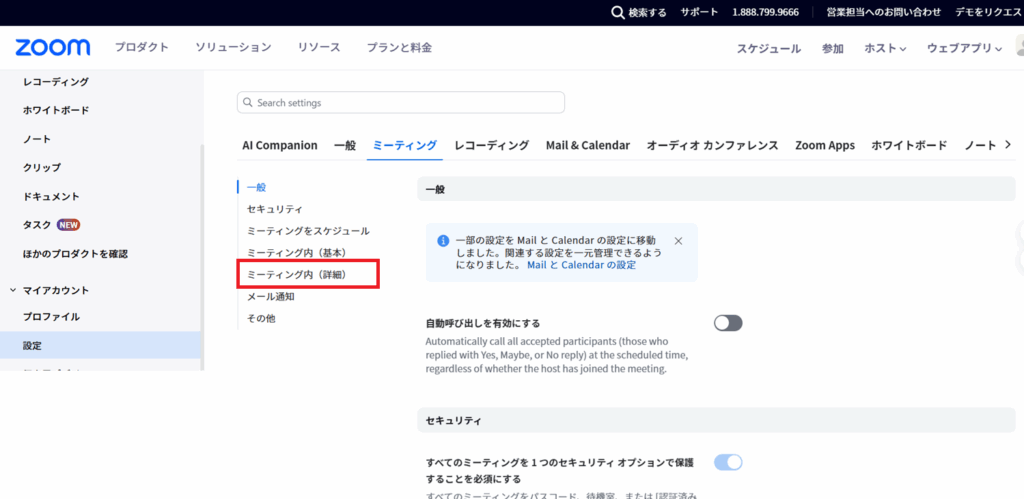This screenshot has width=1024, height=499.
Task: Open the プロダクト menu
Action: click(x=142, y=48)
